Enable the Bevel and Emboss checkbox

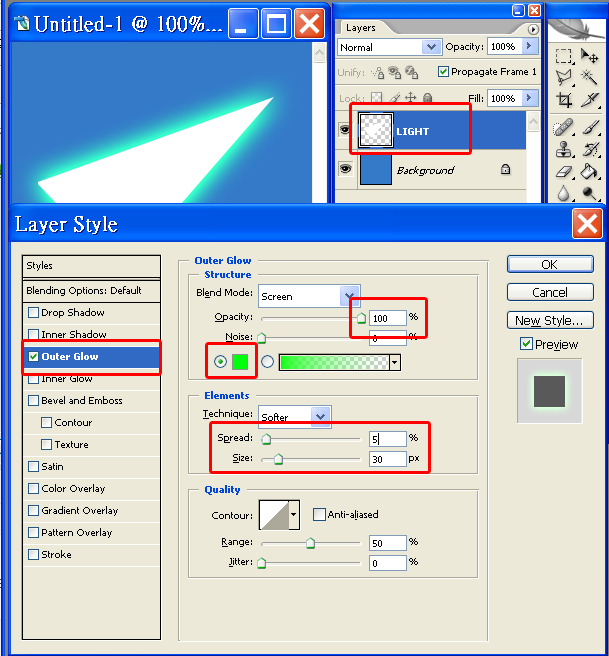[33, 400]
